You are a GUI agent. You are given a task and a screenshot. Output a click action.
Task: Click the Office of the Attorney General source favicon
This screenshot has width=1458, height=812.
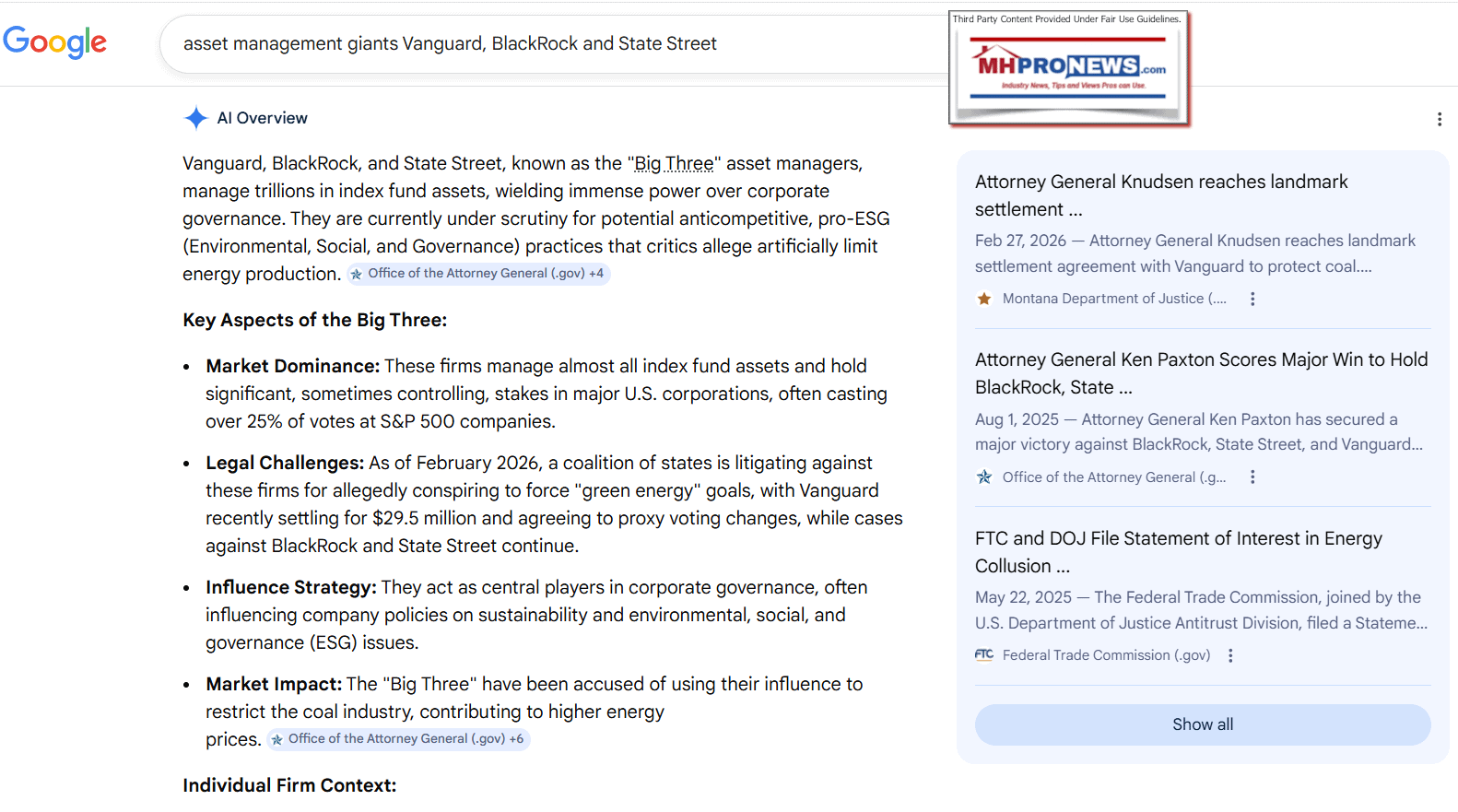(984, 477)
